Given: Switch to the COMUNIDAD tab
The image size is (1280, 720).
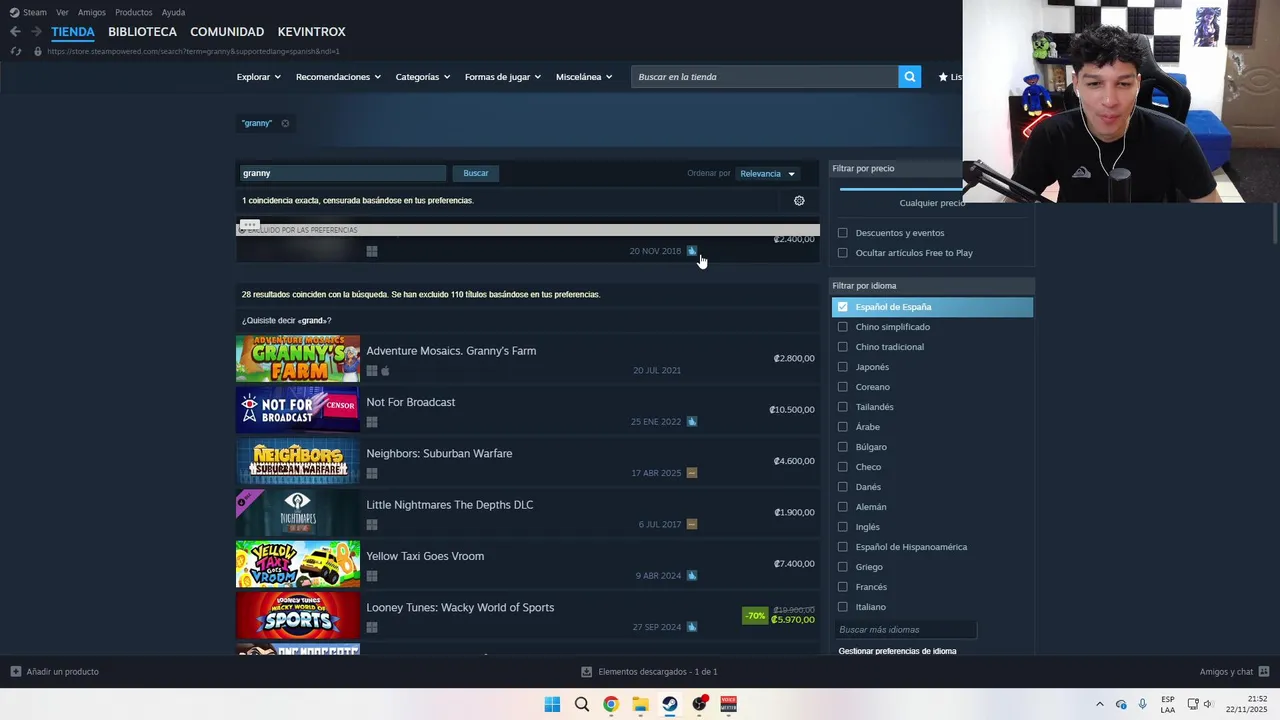Looking at the screenshot, I should [x=227, y=32].
